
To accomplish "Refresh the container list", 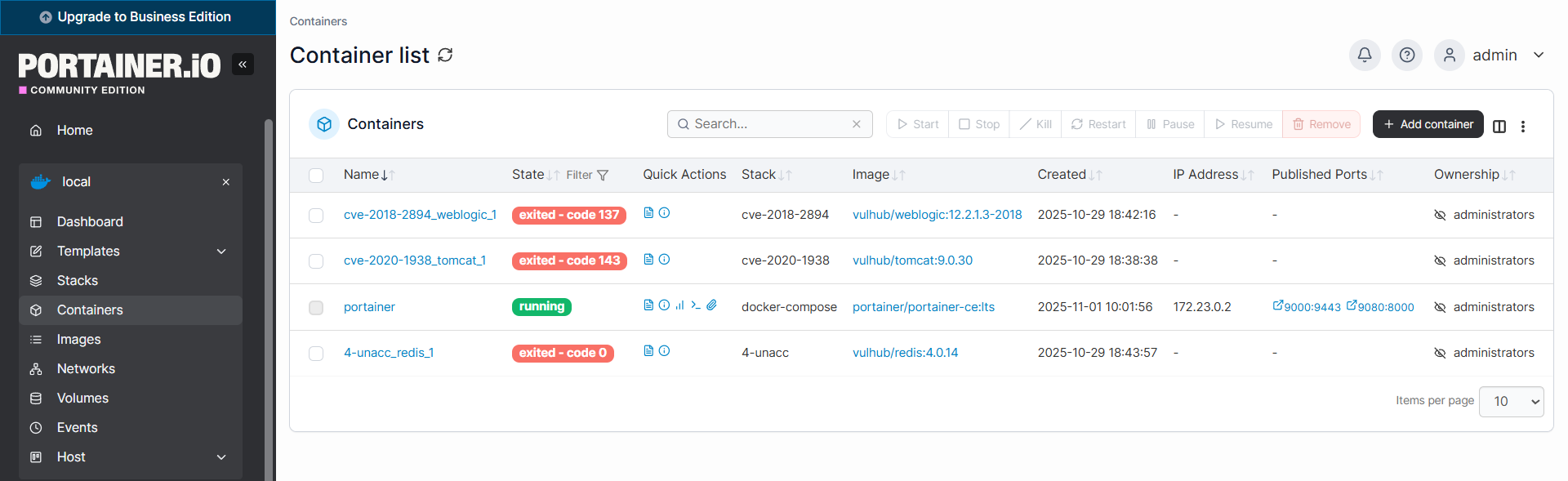I will 445,55.
